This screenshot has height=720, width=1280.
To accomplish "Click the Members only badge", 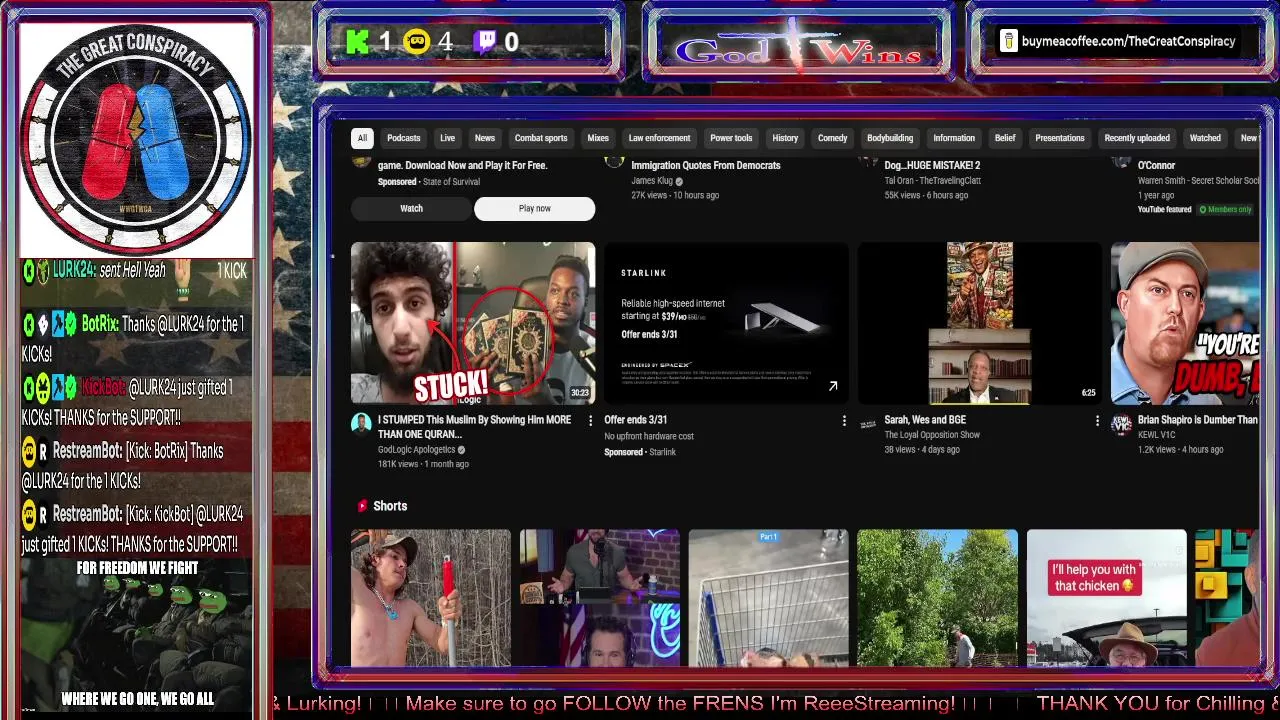I will point(1225,209).
